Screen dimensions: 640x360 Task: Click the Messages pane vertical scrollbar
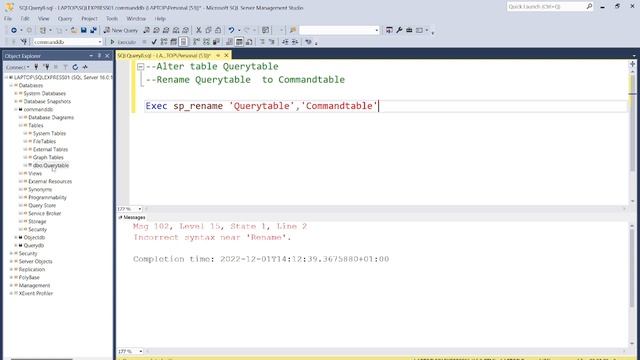click(x=632, y=284)
